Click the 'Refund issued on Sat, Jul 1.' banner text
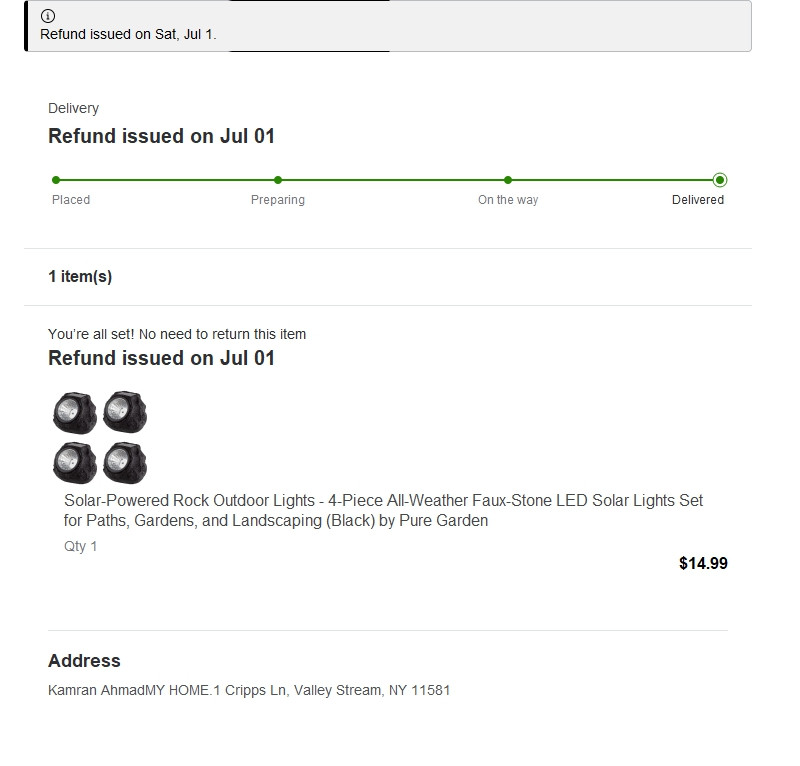This screenshot has width=800, height=766. [x=128, y=34]
